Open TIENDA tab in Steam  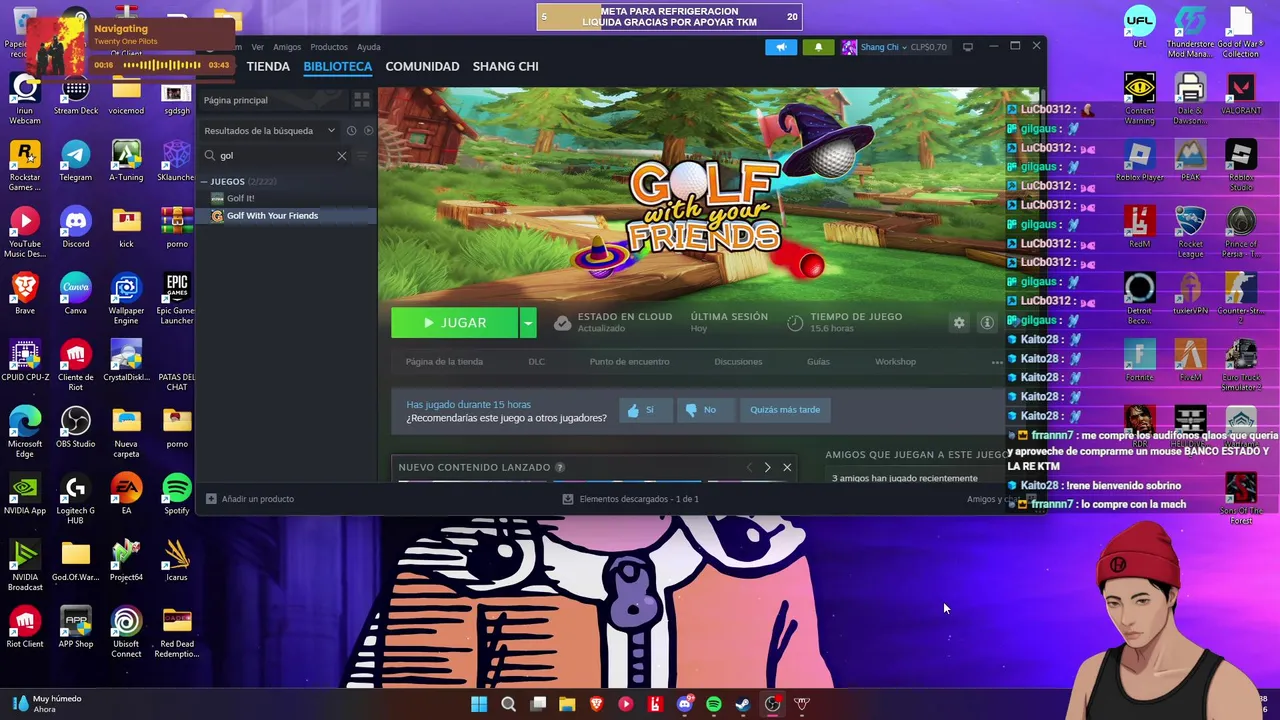pyautogui.click(x=268, y=66)
